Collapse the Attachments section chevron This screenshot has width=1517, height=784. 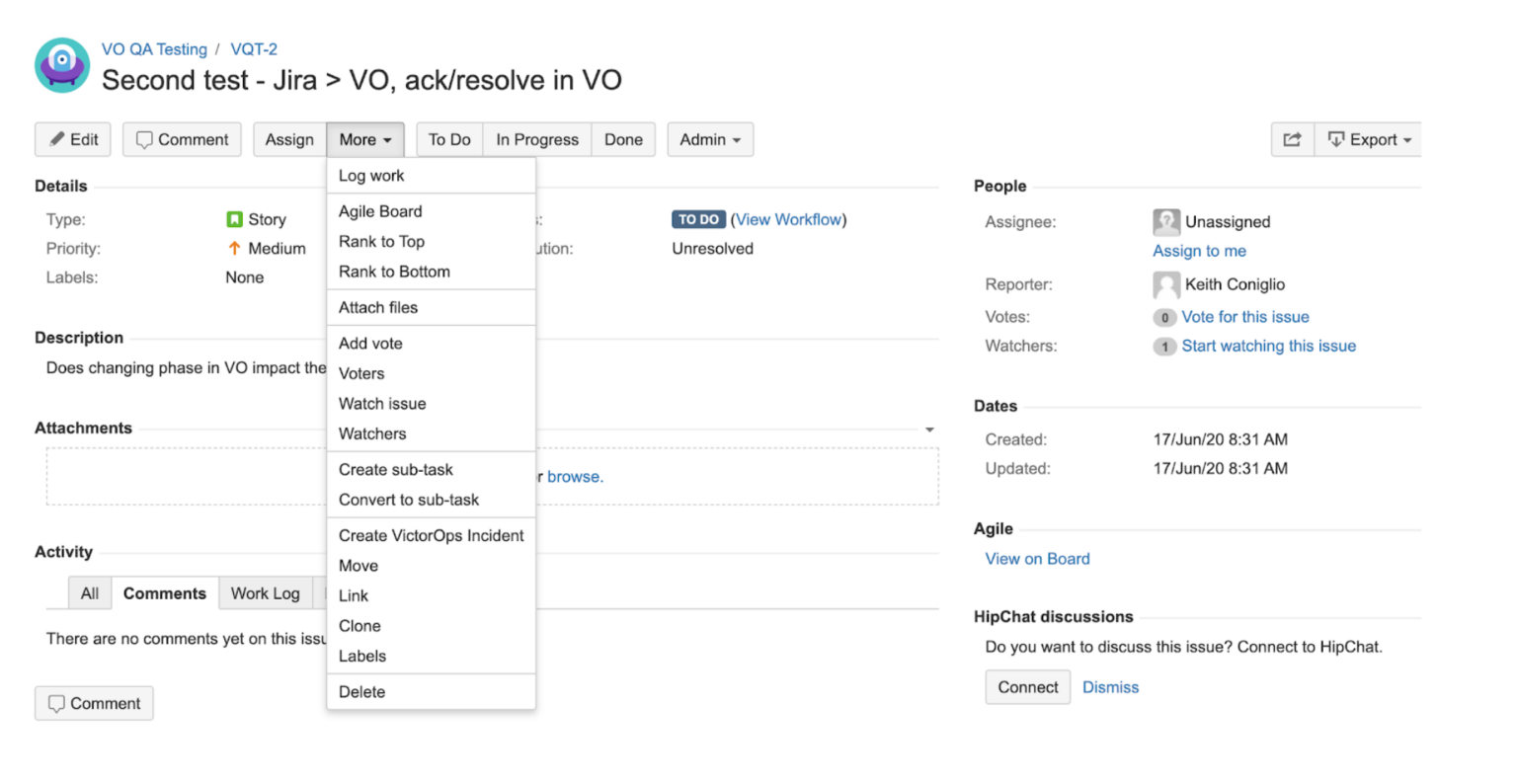coord(928,429)
